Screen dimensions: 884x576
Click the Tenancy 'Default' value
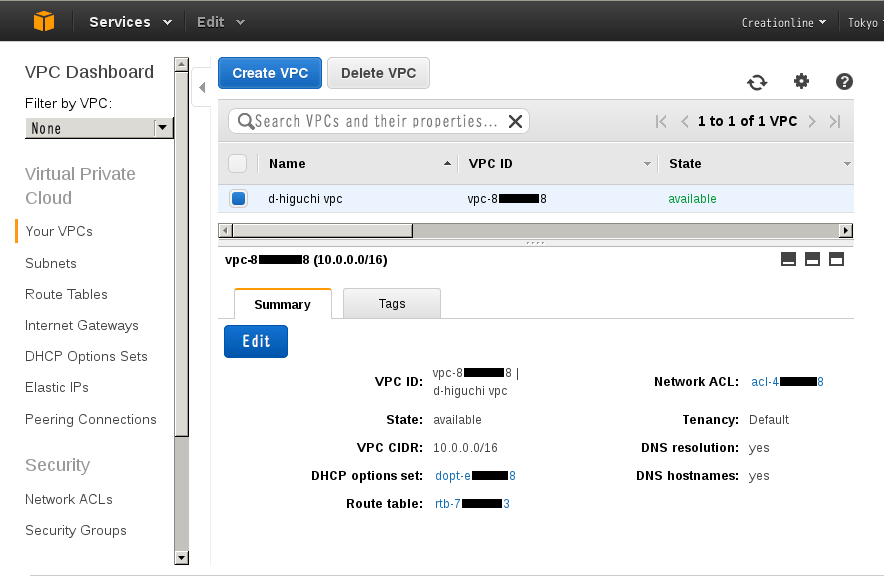click(768, 419)
